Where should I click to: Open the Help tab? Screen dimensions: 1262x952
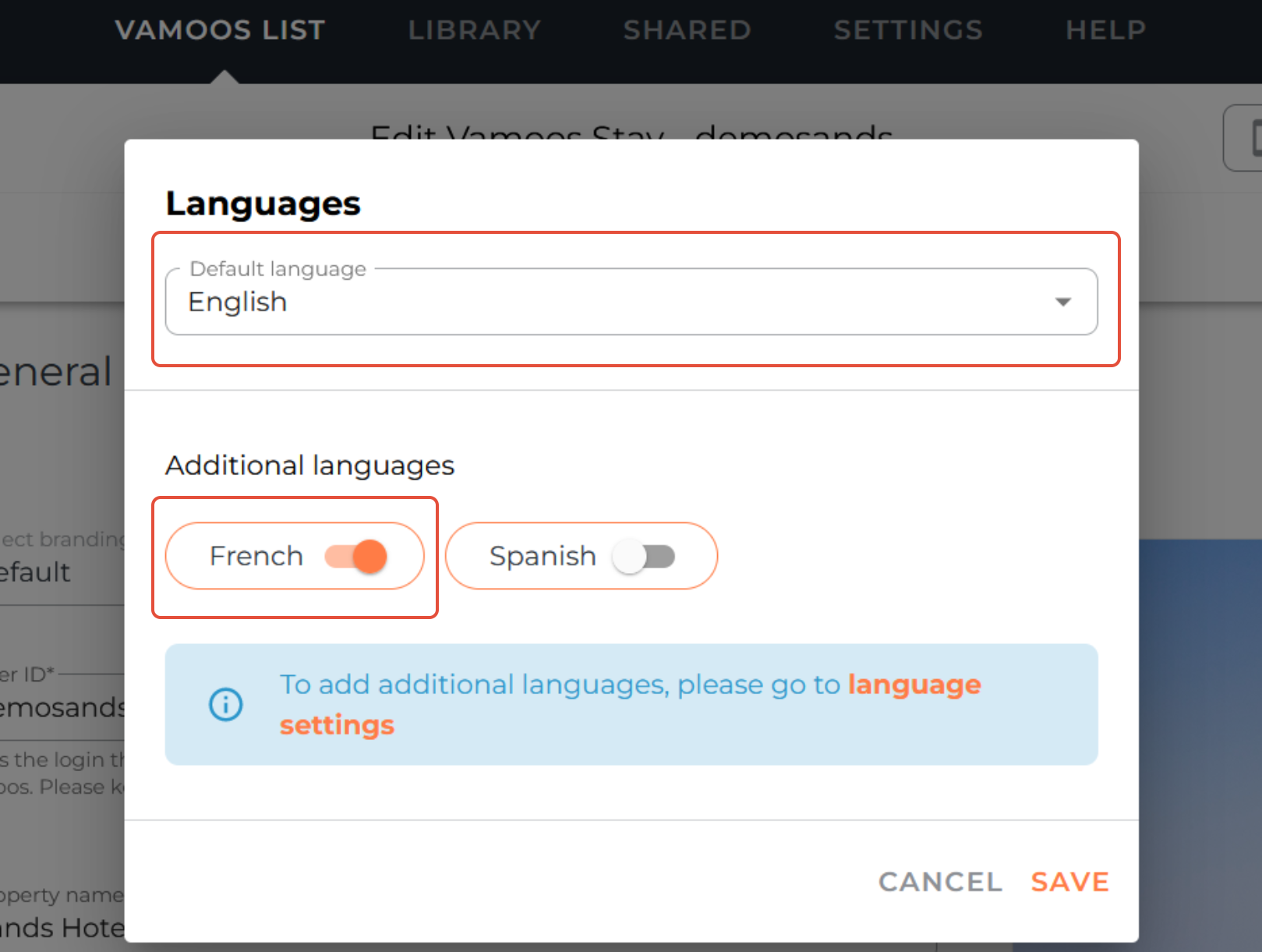[x=1105, y=30]
